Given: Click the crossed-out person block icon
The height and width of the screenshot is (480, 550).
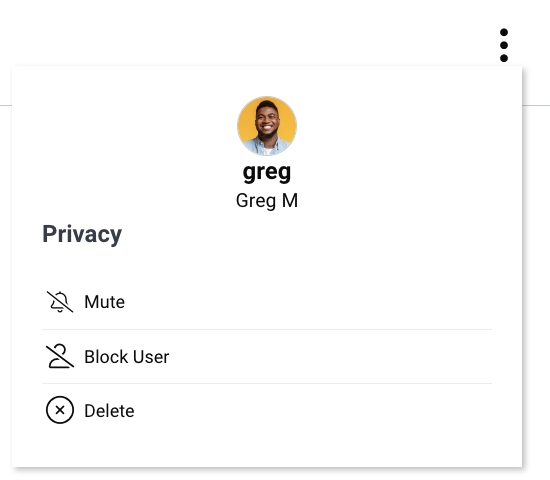Looking at the screenshot, I should (60, 356).
